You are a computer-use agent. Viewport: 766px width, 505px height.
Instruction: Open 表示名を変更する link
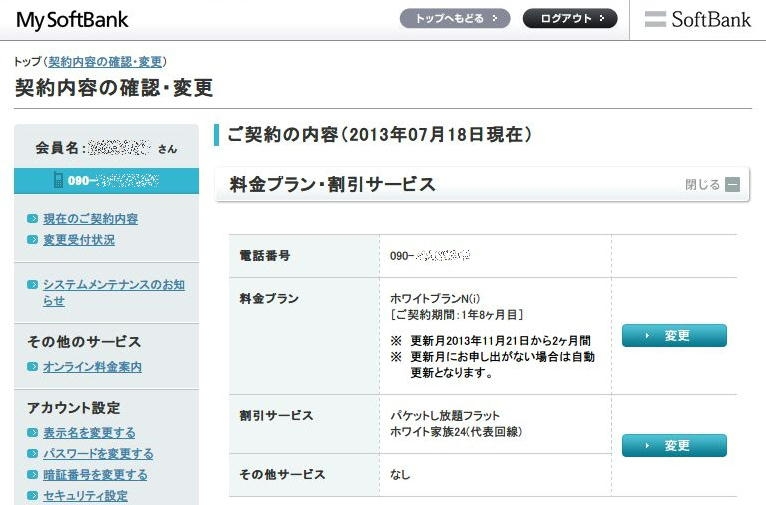pyautogui.click(x=89, y=433)
